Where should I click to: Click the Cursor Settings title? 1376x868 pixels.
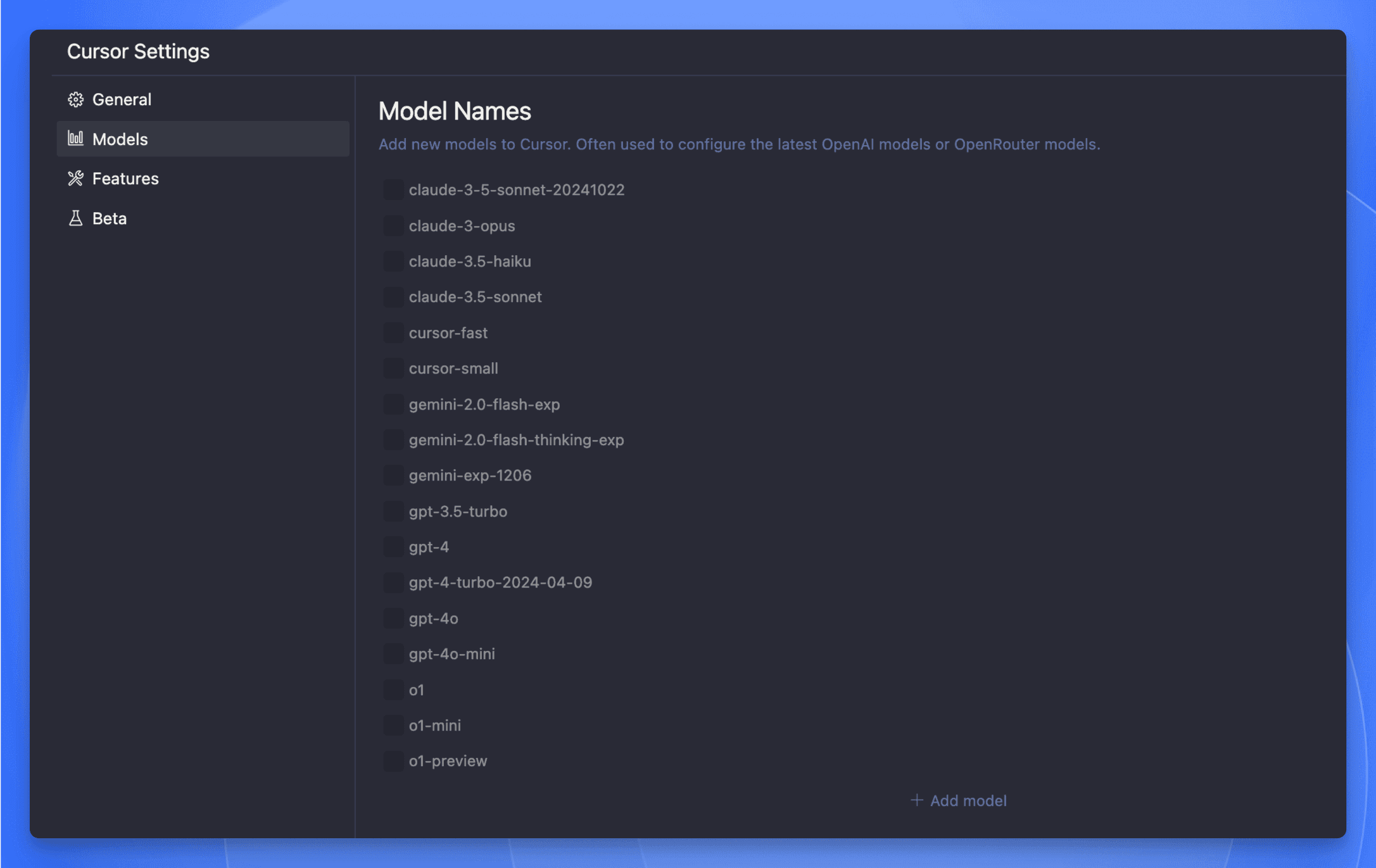tap(138, 51)
